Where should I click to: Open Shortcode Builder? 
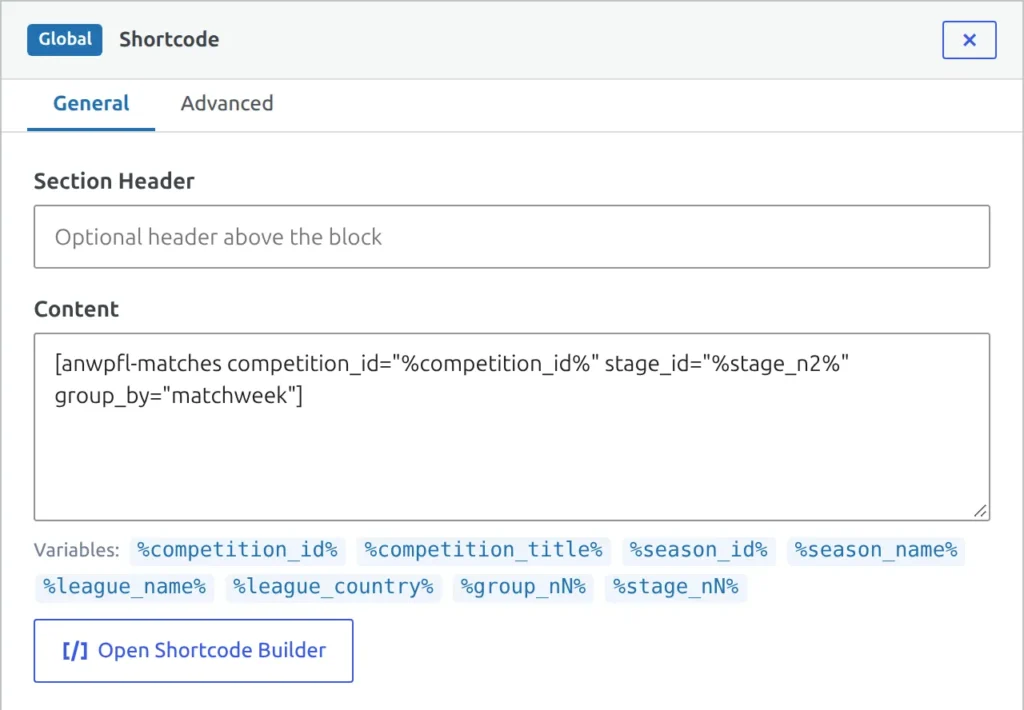pyautogui.click(x=193, y=651)
